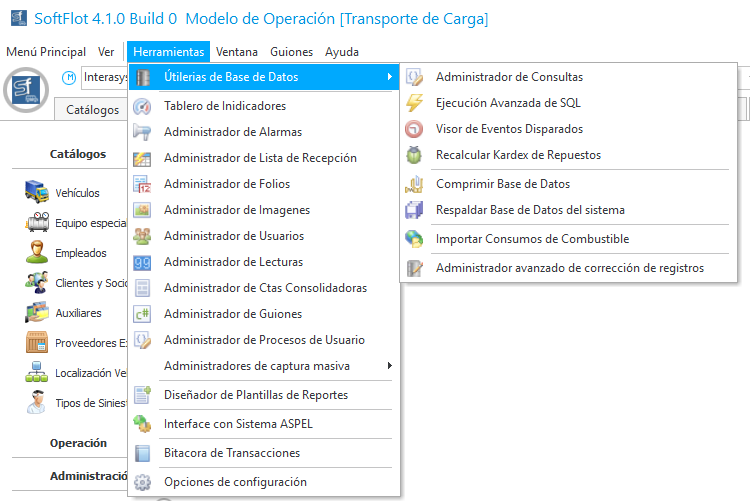Viewport: 750px width, 501px height.
Task: Expand the Útilerias de Base de Datos submenu arrow
Action: pyautogui.click(x=388, y=77)
